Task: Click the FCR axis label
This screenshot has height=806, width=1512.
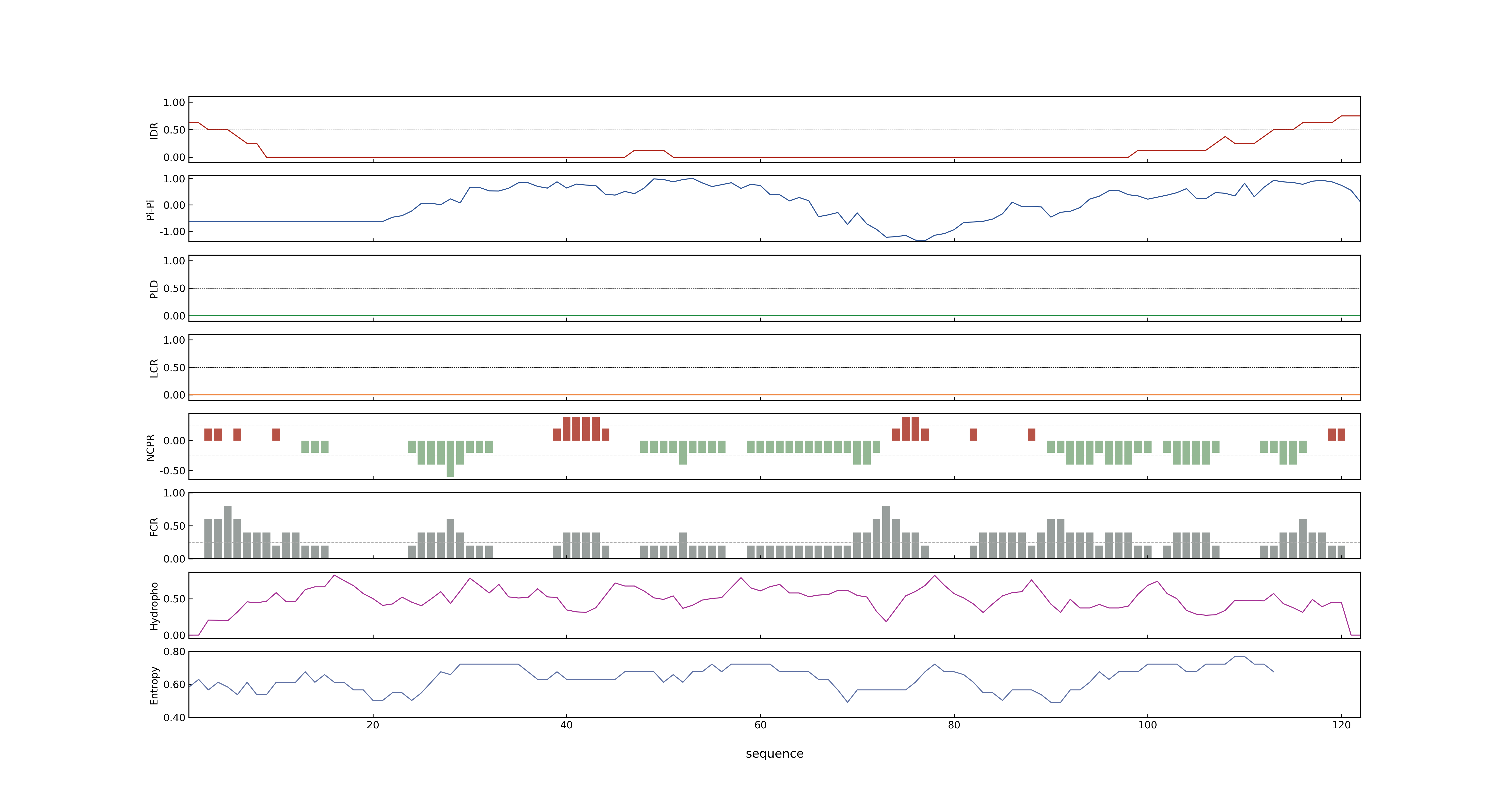Action: pyautogui.click(x=154, y=527)
